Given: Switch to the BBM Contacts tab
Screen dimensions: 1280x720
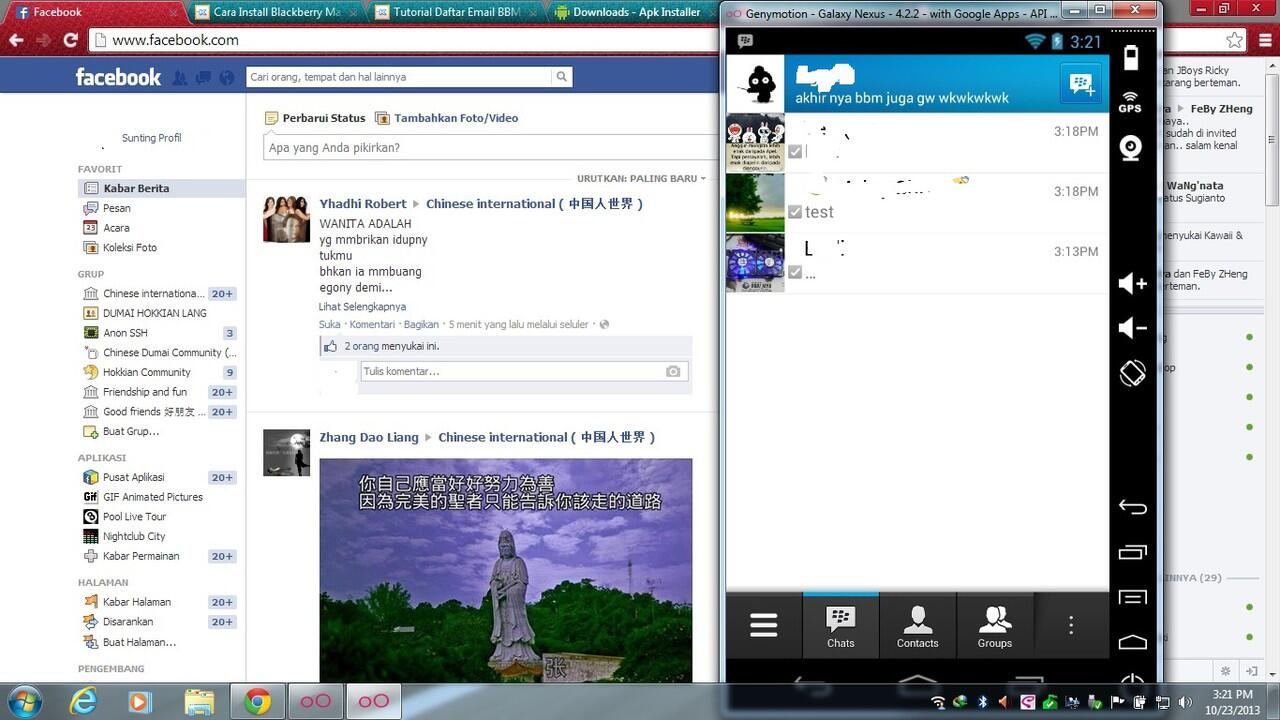Looking at the screenshot, I should [917, 626].
